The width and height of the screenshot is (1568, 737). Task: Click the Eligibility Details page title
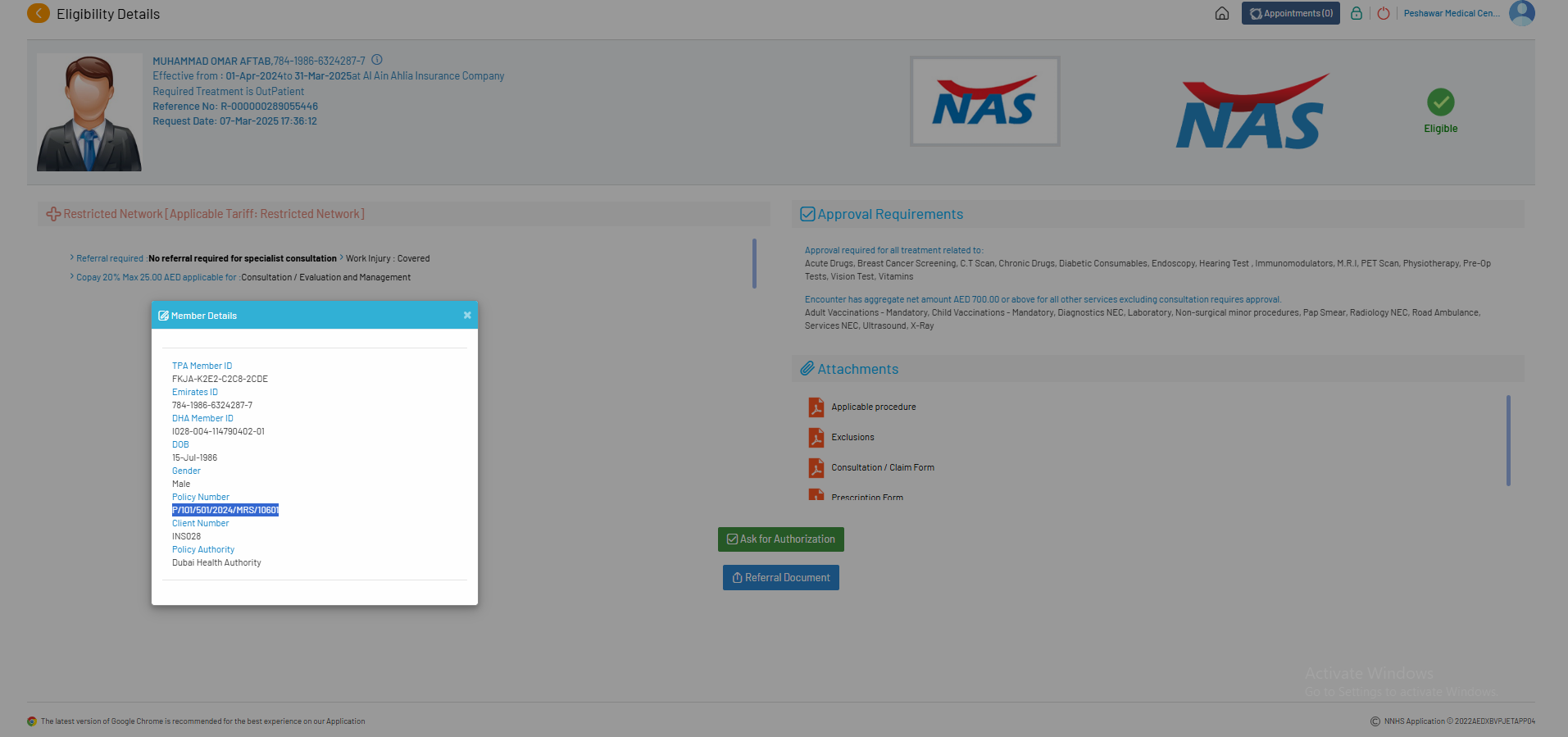coord(108,14)
